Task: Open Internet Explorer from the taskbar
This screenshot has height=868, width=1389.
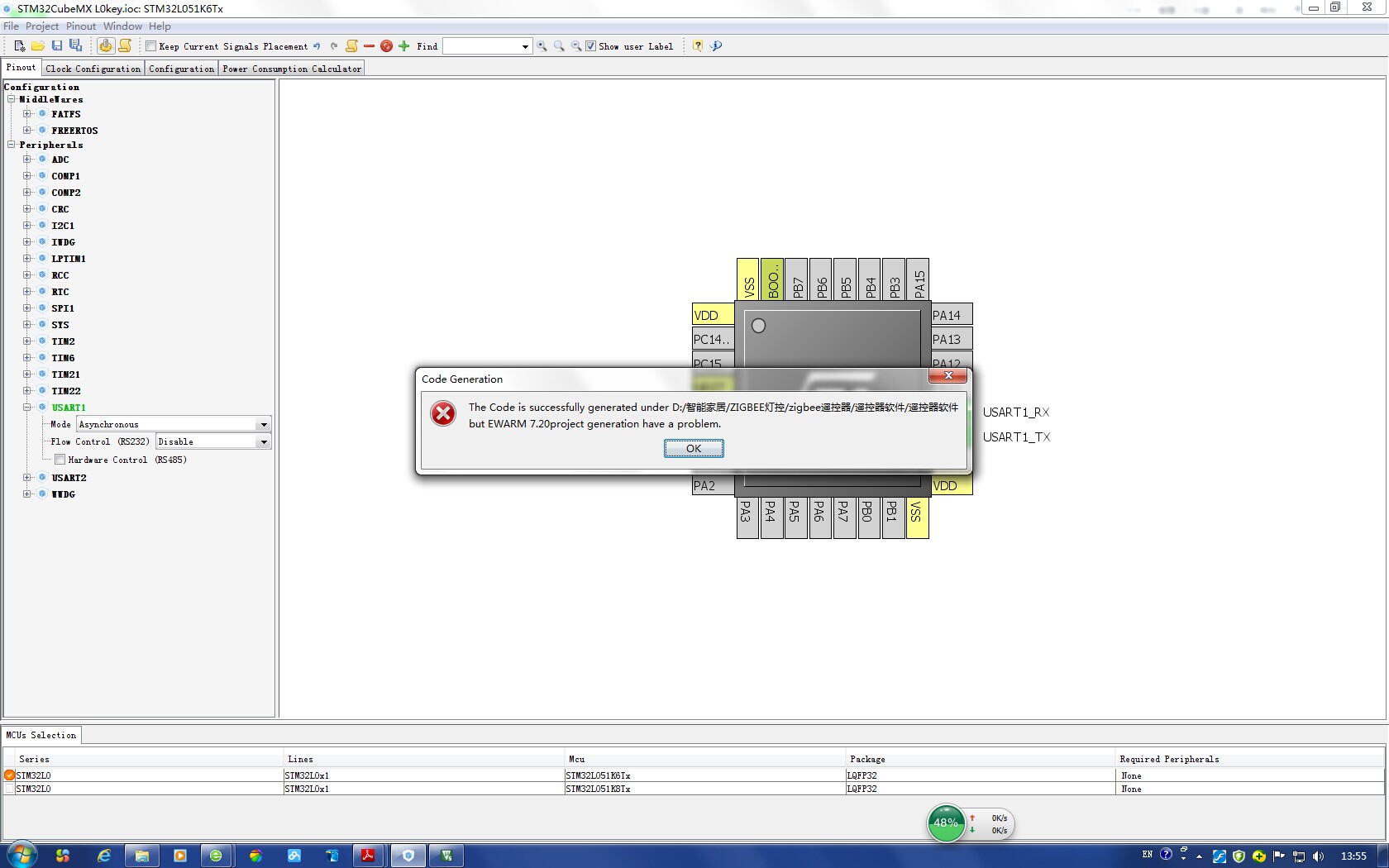Action: click(104, 856)
